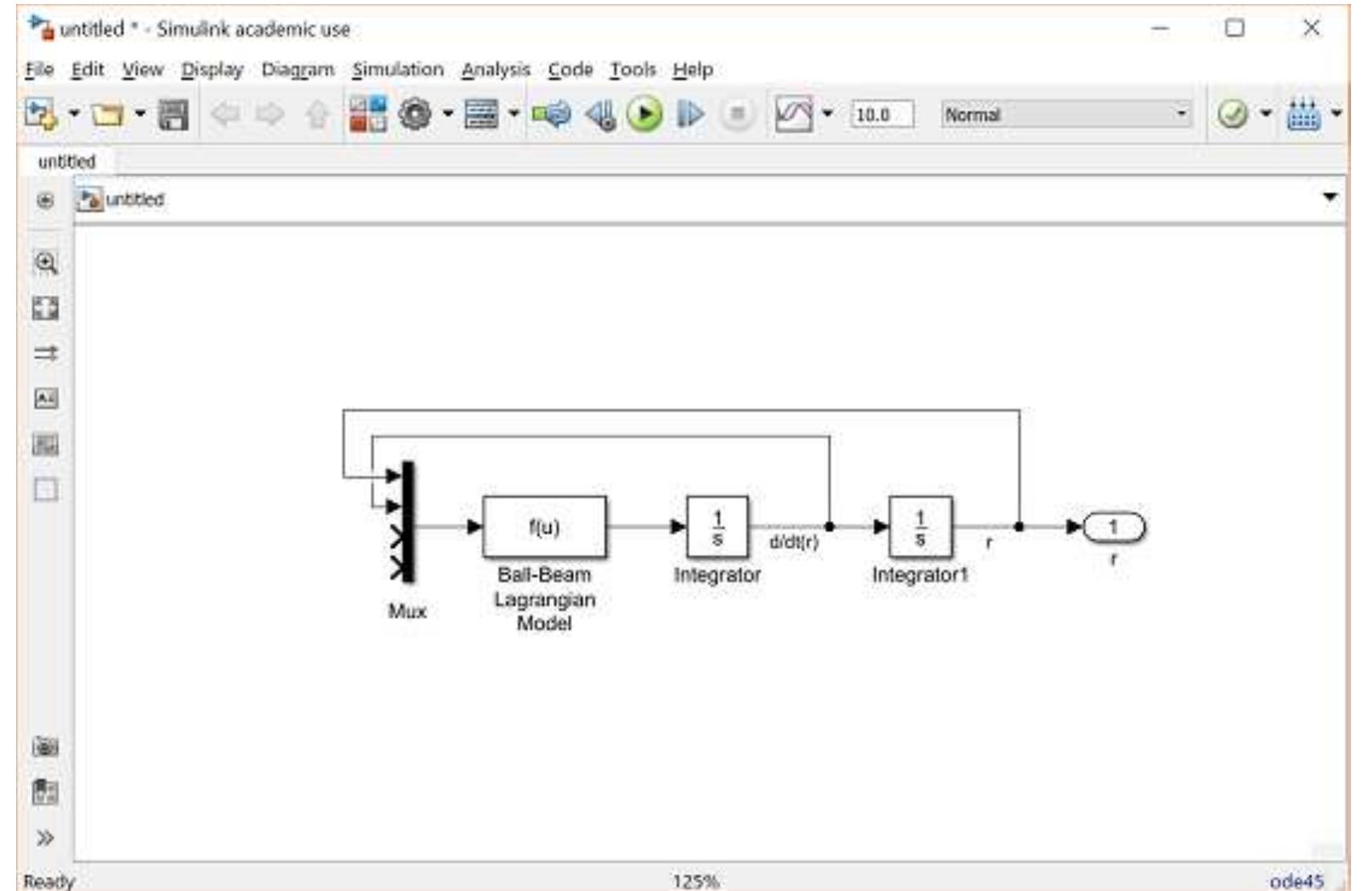Open the Code menu

(570, 70)
